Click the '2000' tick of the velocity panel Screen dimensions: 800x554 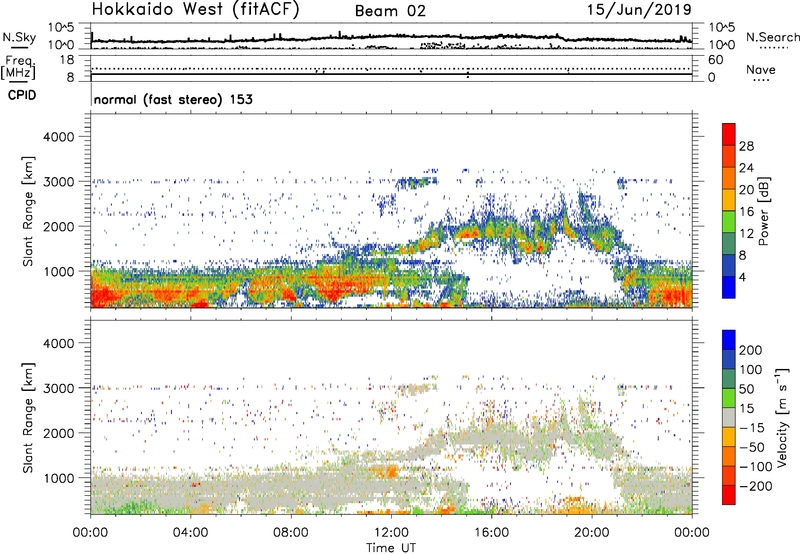pos(59,433)
